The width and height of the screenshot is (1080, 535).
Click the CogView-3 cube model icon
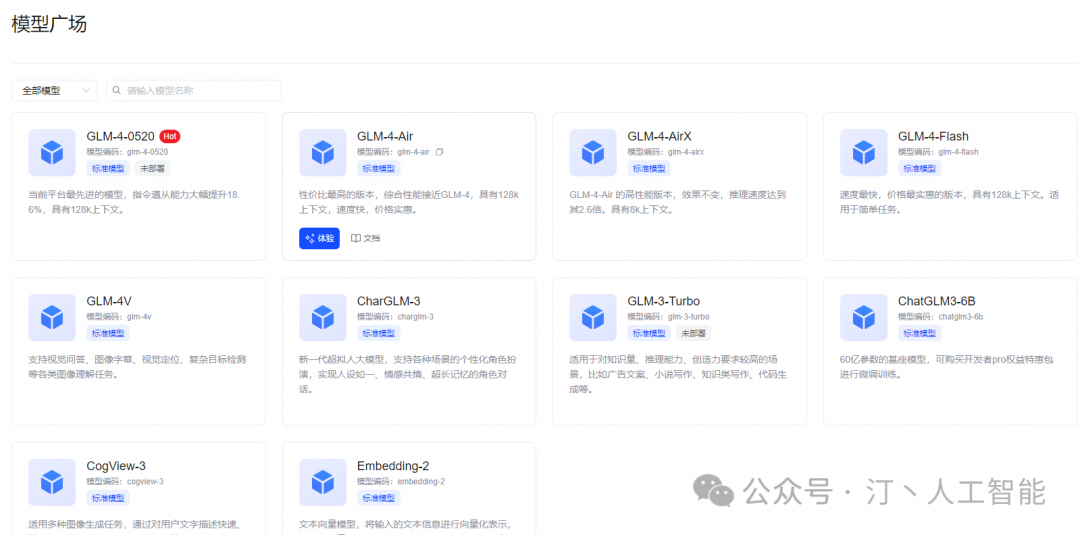[x=52, y=482]
